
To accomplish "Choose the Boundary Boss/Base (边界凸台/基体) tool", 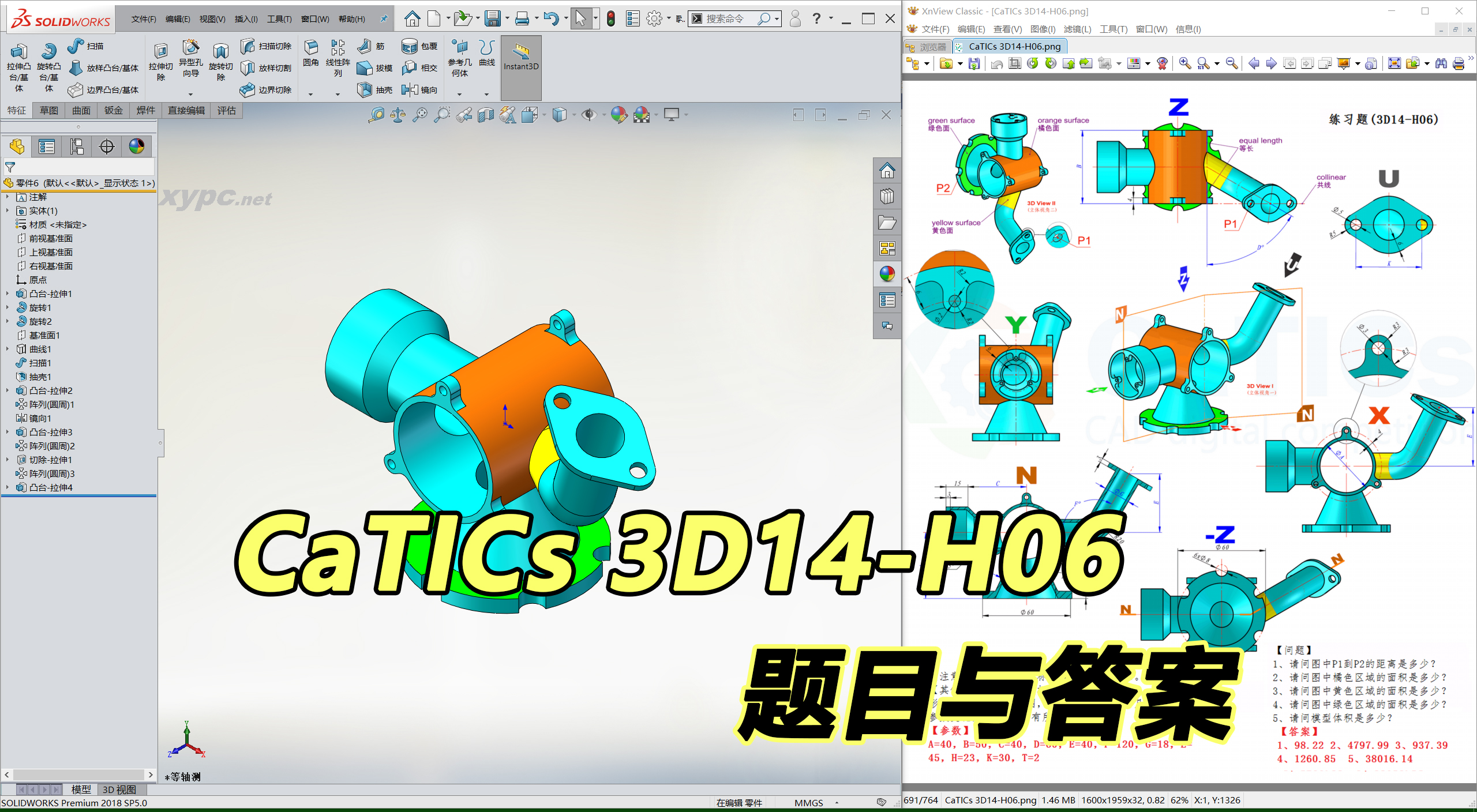I will [x=104, y=90].
